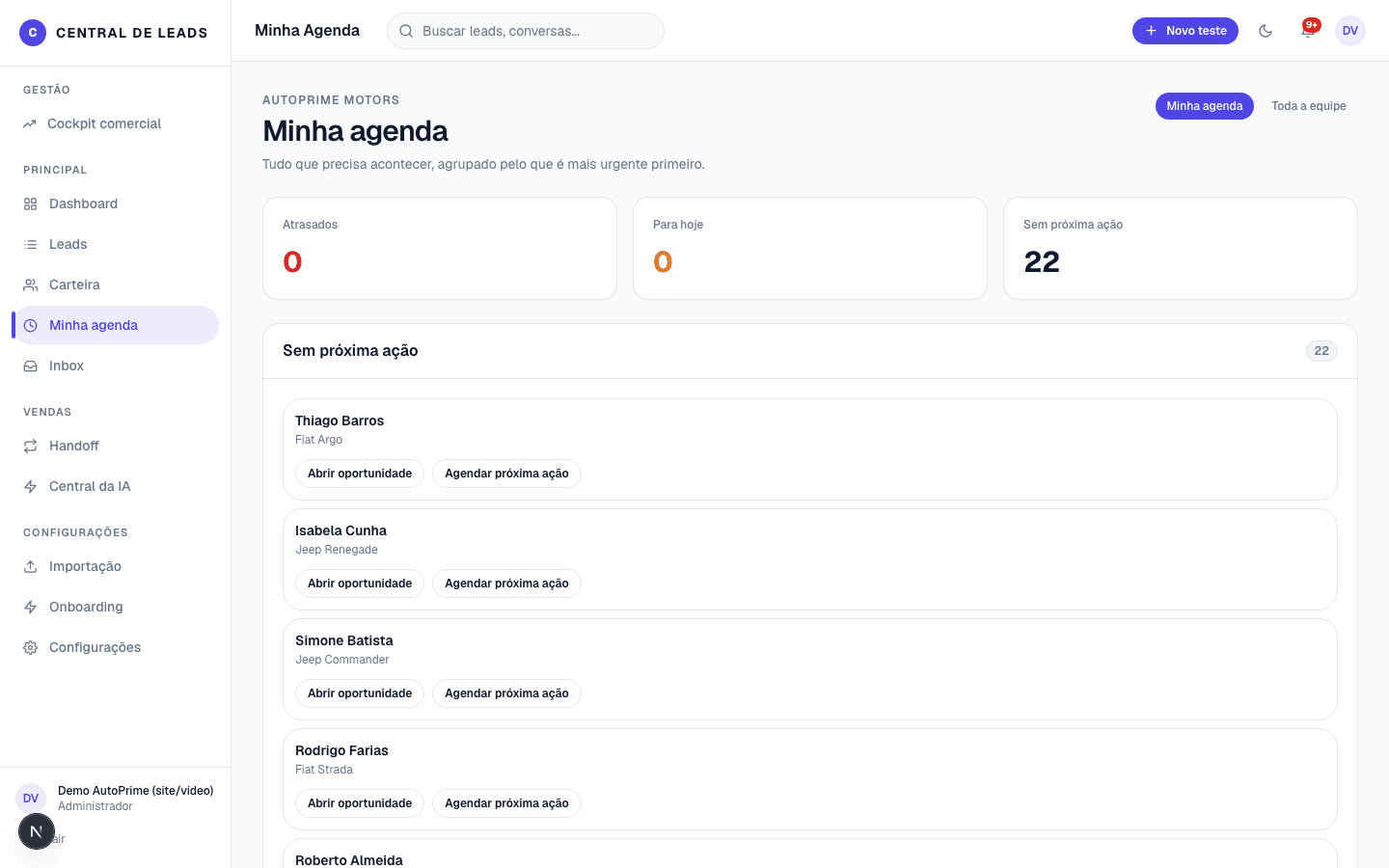The image size is (1389, 868).
Task: Switch to the Toda a equipe tab
Action: click(1309, 106)
